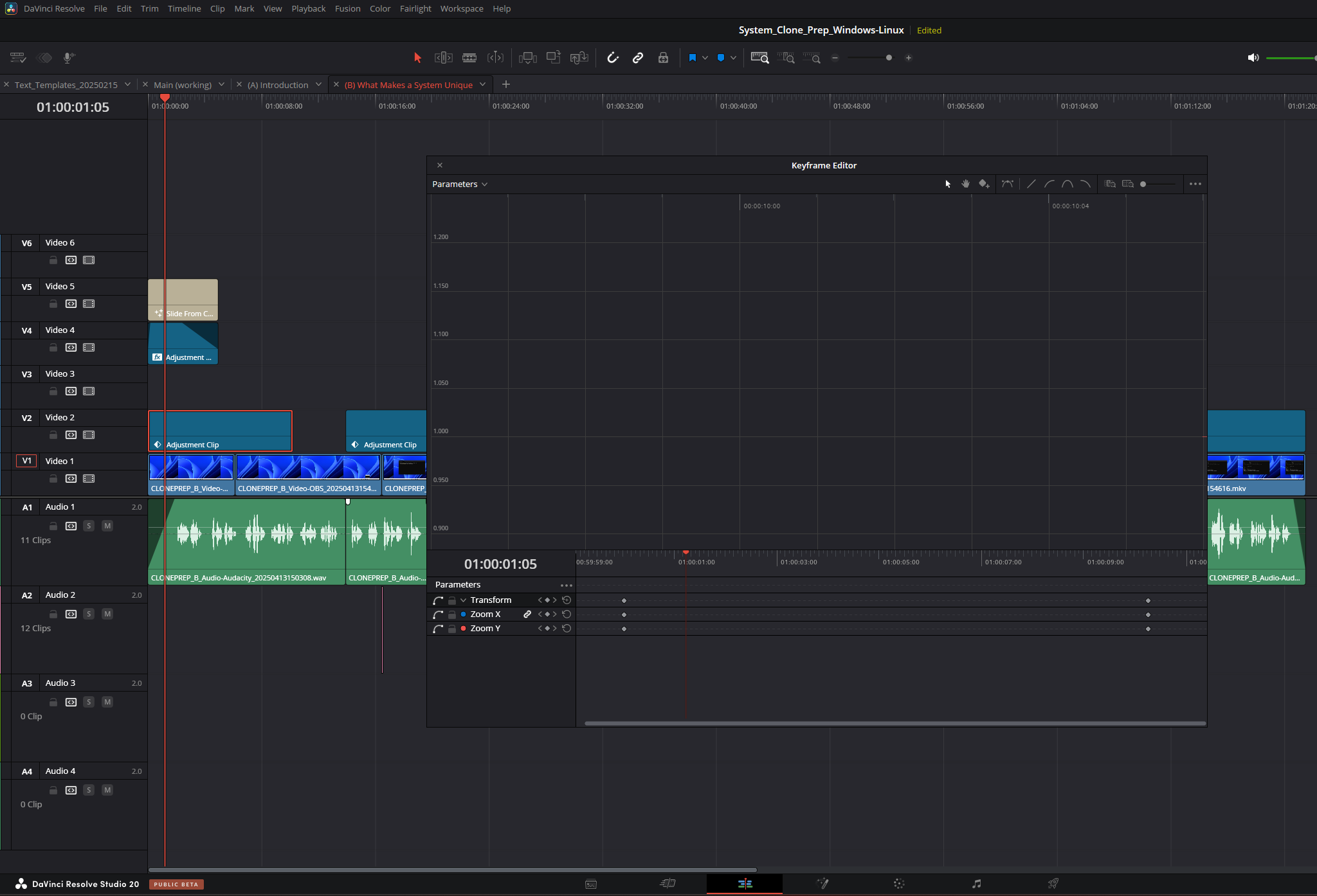
Task: Click the Insert Clip icon in the toolbar
Action: [x=528, y=58]
